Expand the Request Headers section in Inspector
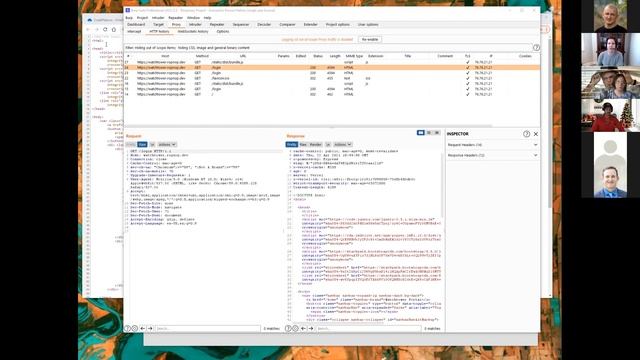640x360 pixels. (x=492, y=145)
